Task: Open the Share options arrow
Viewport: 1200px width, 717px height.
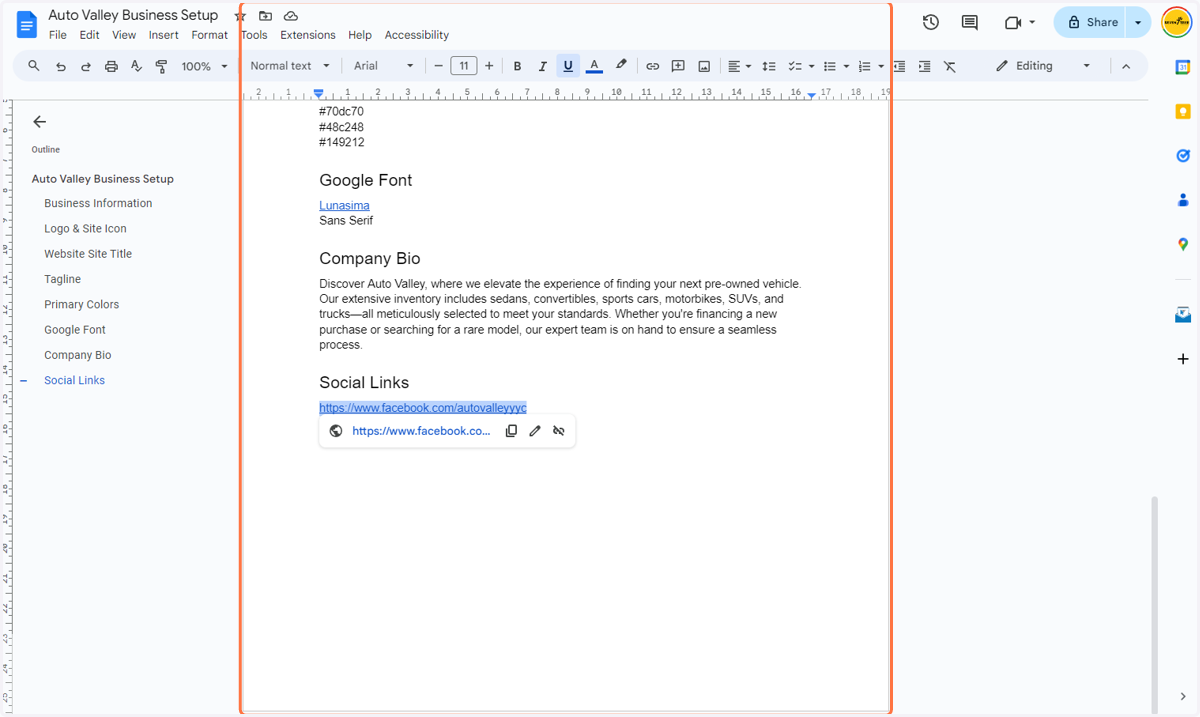Action: click(1138, 22)
